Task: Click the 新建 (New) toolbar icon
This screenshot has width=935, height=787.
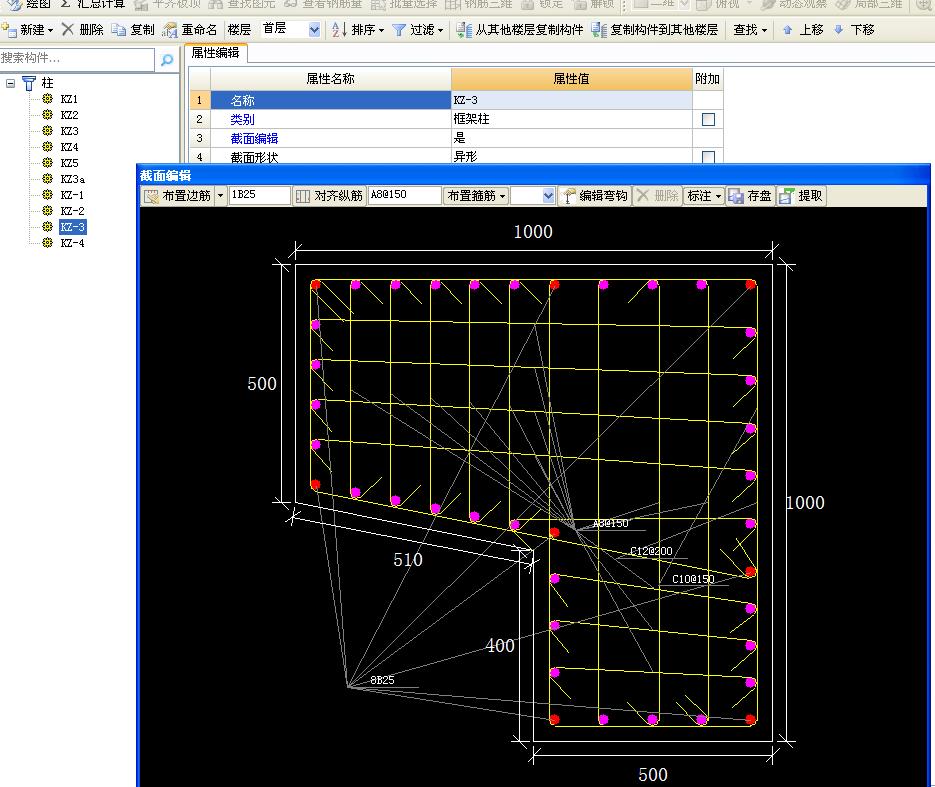Action: 10,29
